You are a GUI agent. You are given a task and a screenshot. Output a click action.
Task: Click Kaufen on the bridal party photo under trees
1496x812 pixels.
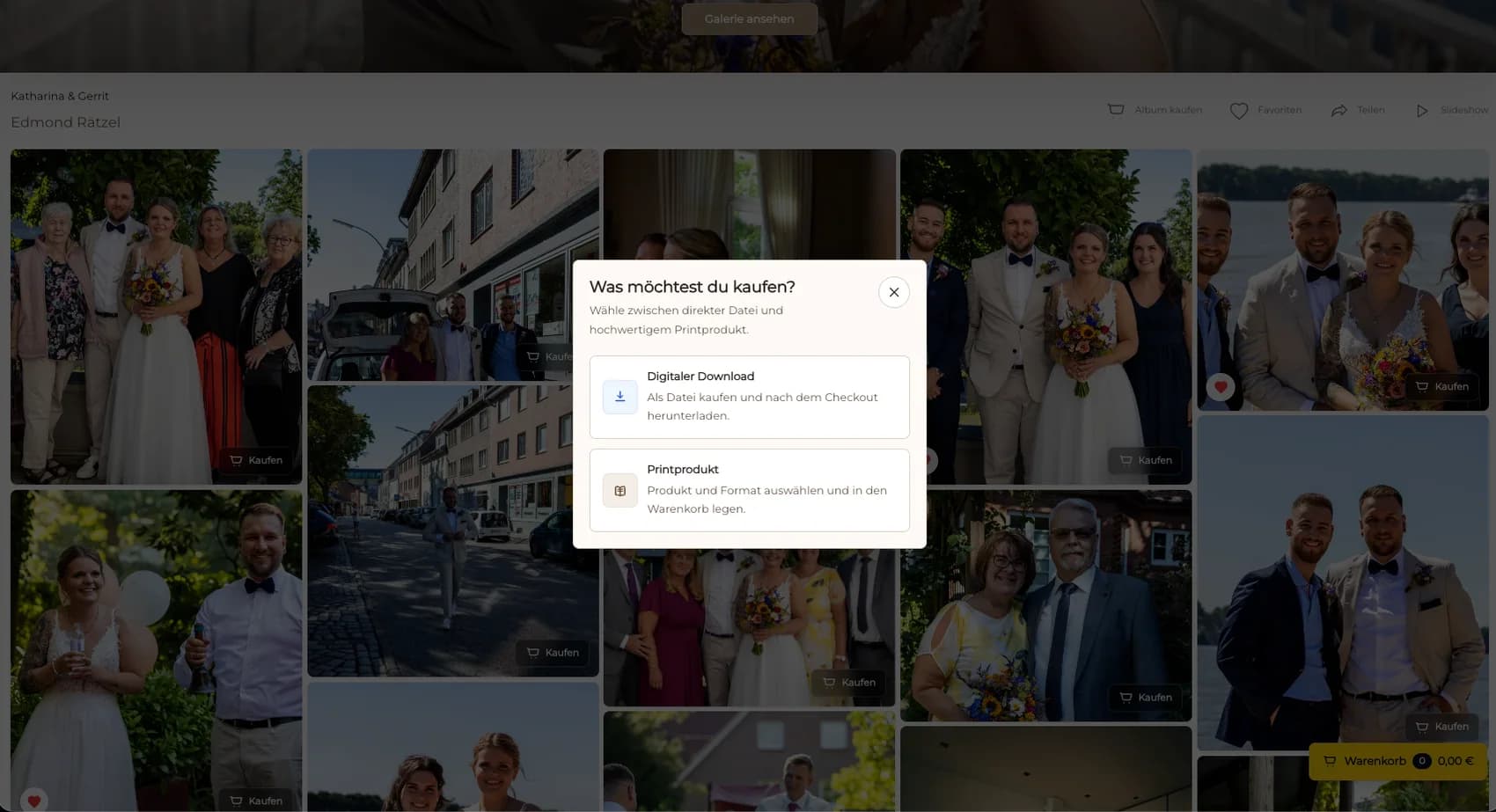(x=1146, y=460)
